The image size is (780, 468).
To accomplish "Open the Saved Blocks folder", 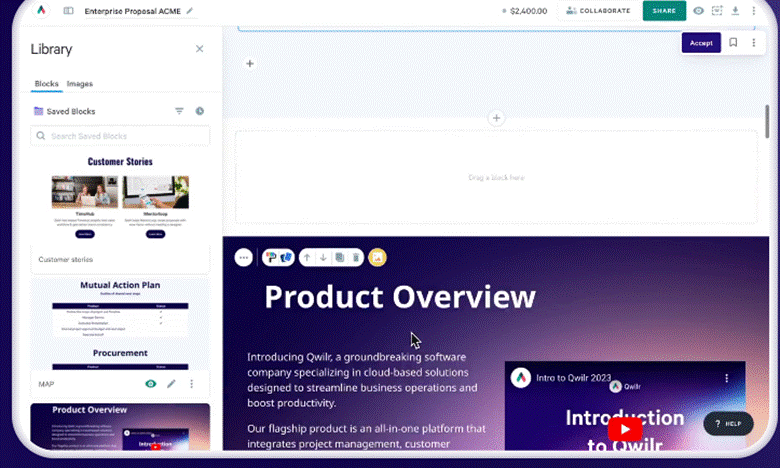I will coord(65,111).
